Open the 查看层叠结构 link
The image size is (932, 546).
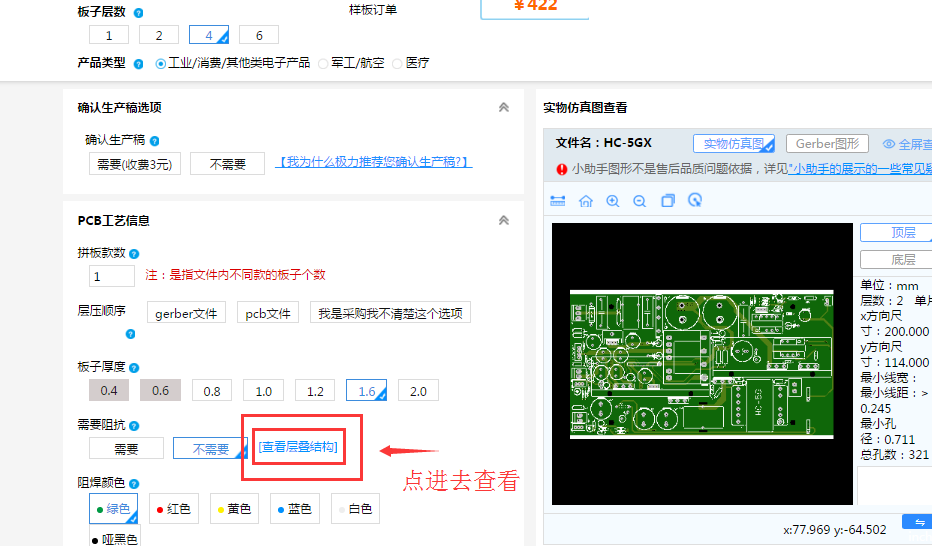[298, 447]
